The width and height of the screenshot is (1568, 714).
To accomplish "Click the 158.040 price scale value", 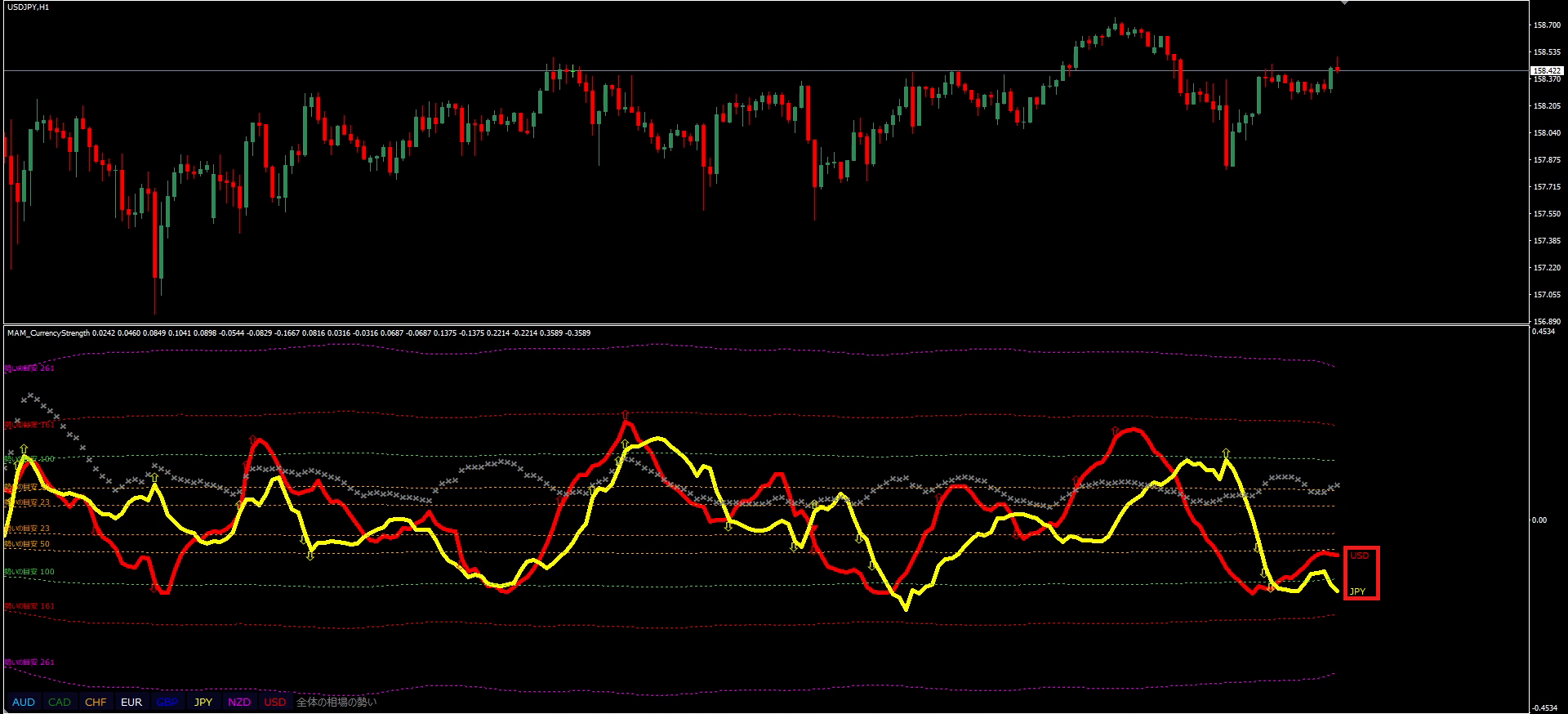I will 1547,133.
